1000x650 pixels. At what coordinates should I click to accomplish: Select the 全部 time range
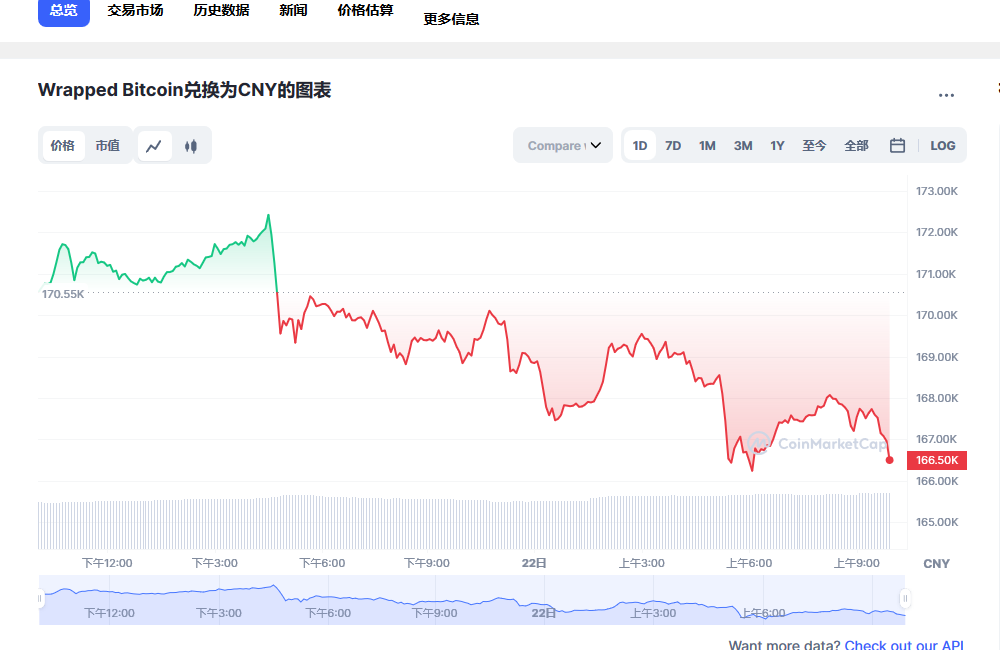pos(857,145)
